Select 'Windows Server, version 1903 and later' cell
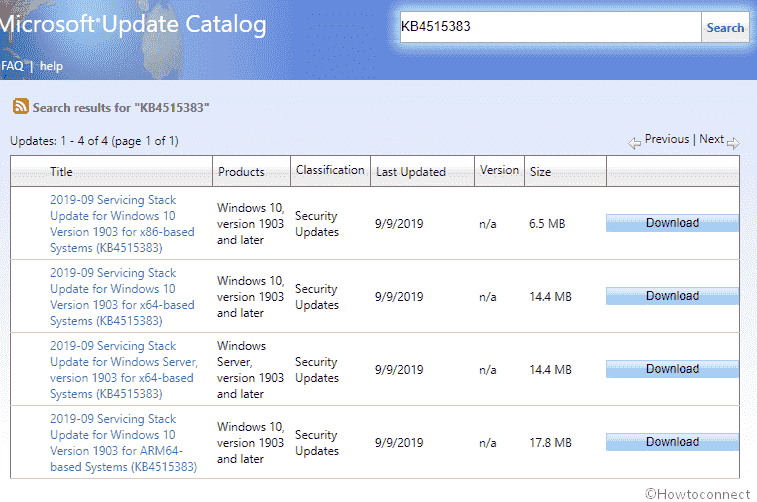The height and width of the screenshot is (502, 757). coord(250,370)
